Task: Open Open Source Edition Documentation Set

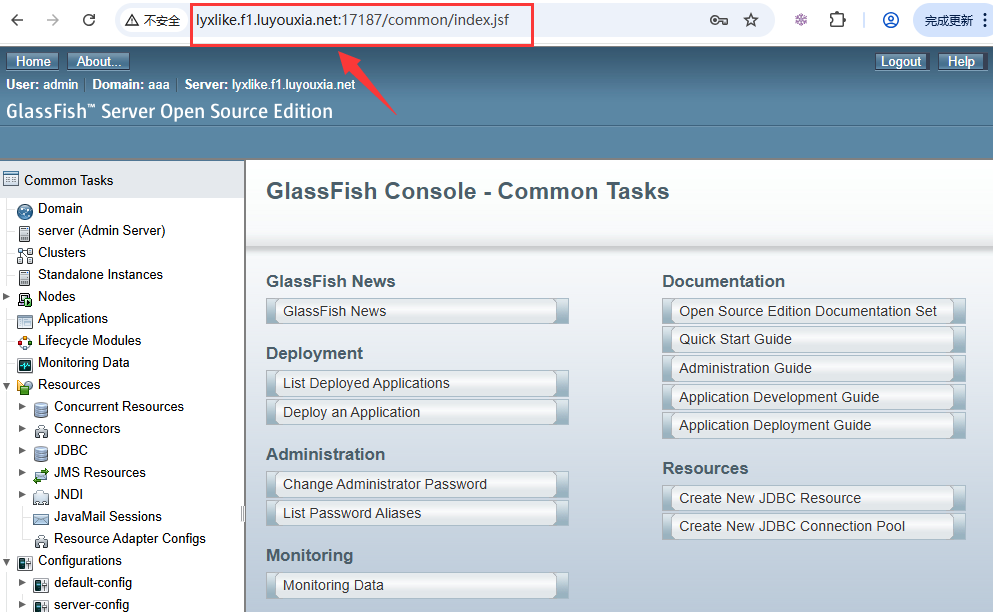Action: (x=814, y=311)
